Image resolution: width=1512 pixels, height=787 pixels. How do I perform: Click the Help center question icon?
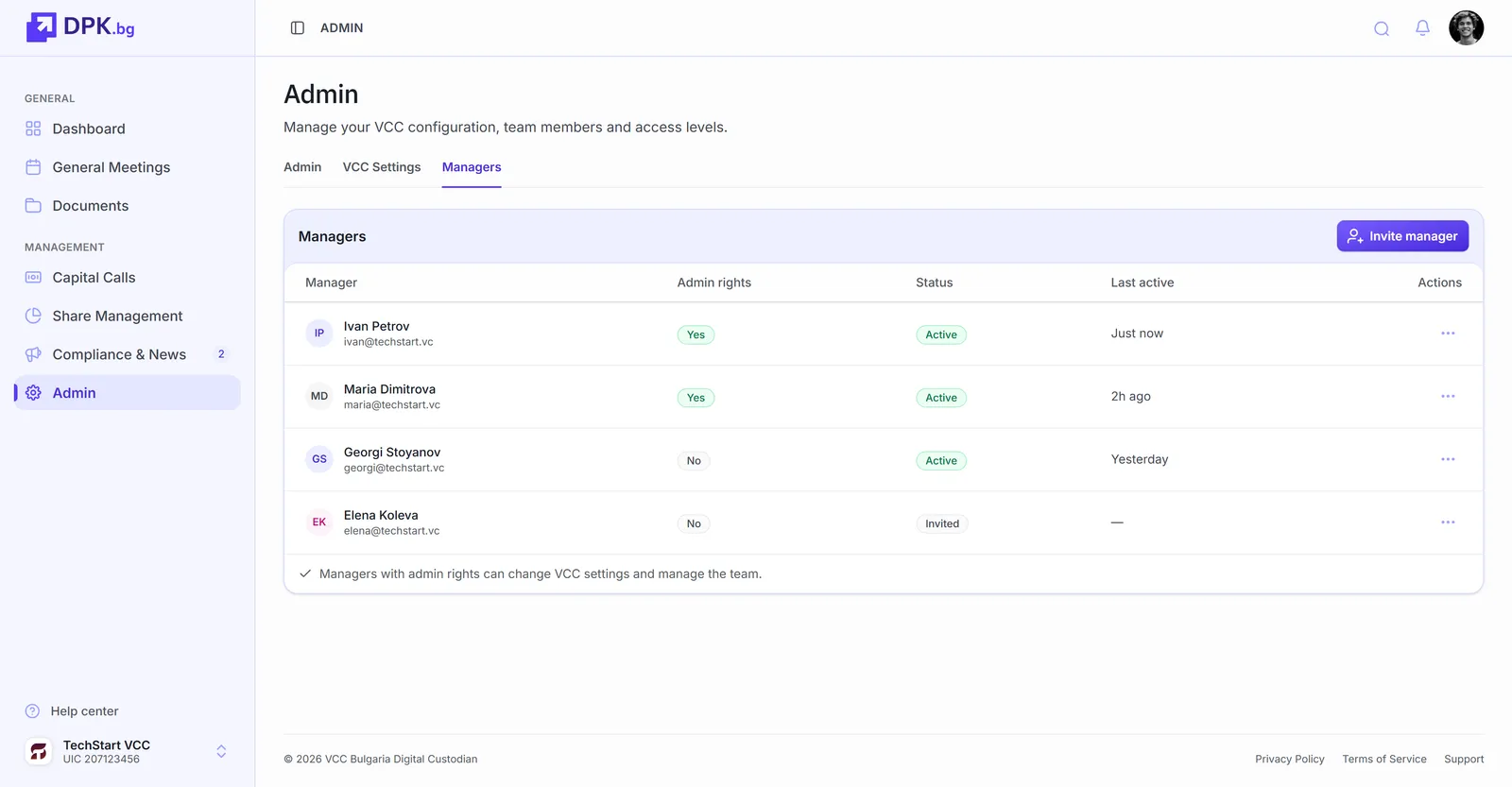pos(32,711)
